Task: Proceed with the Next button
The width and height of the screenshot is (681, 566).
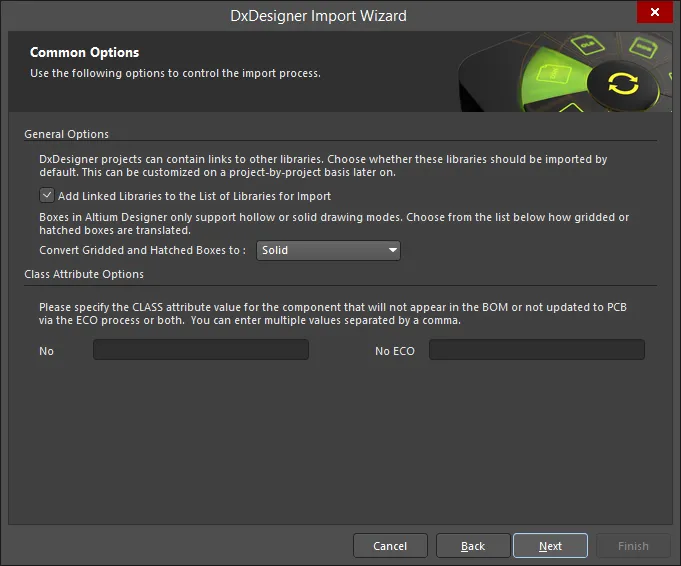Action: click(x=550, y=546)
